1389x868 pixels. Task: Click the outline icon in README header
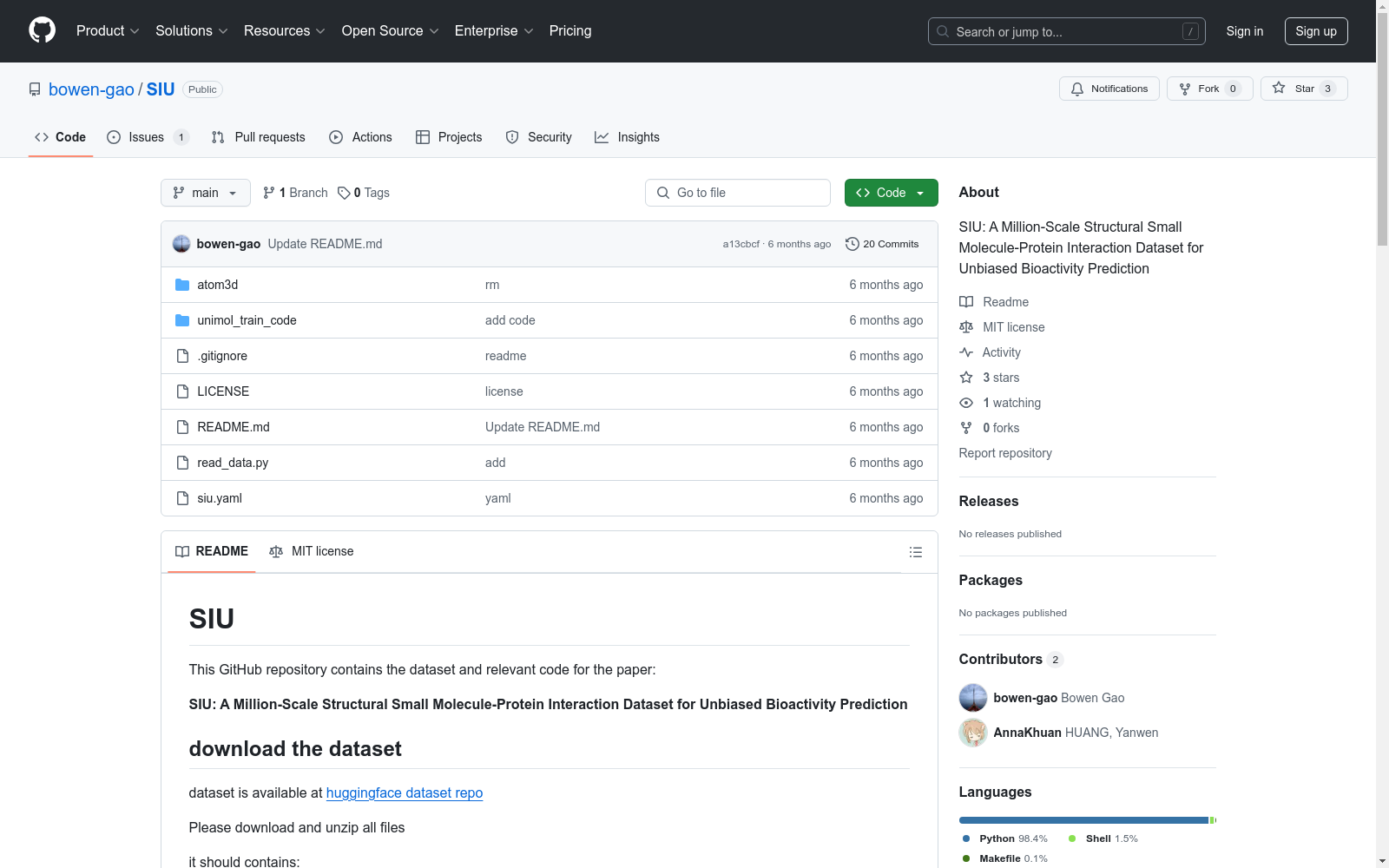(x=915, y=552)
